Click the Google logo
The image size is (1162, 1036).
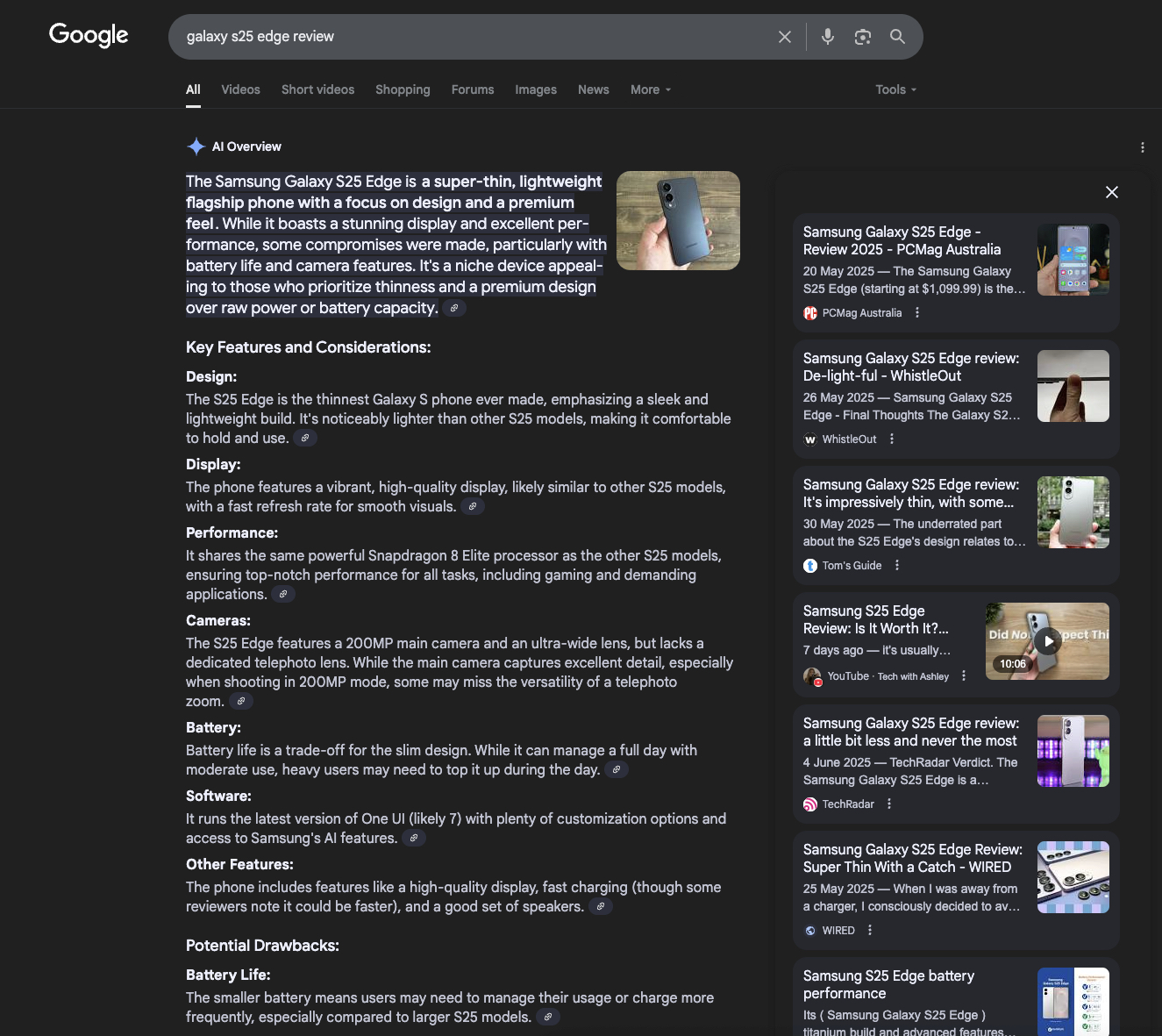(x=89, y=35)
